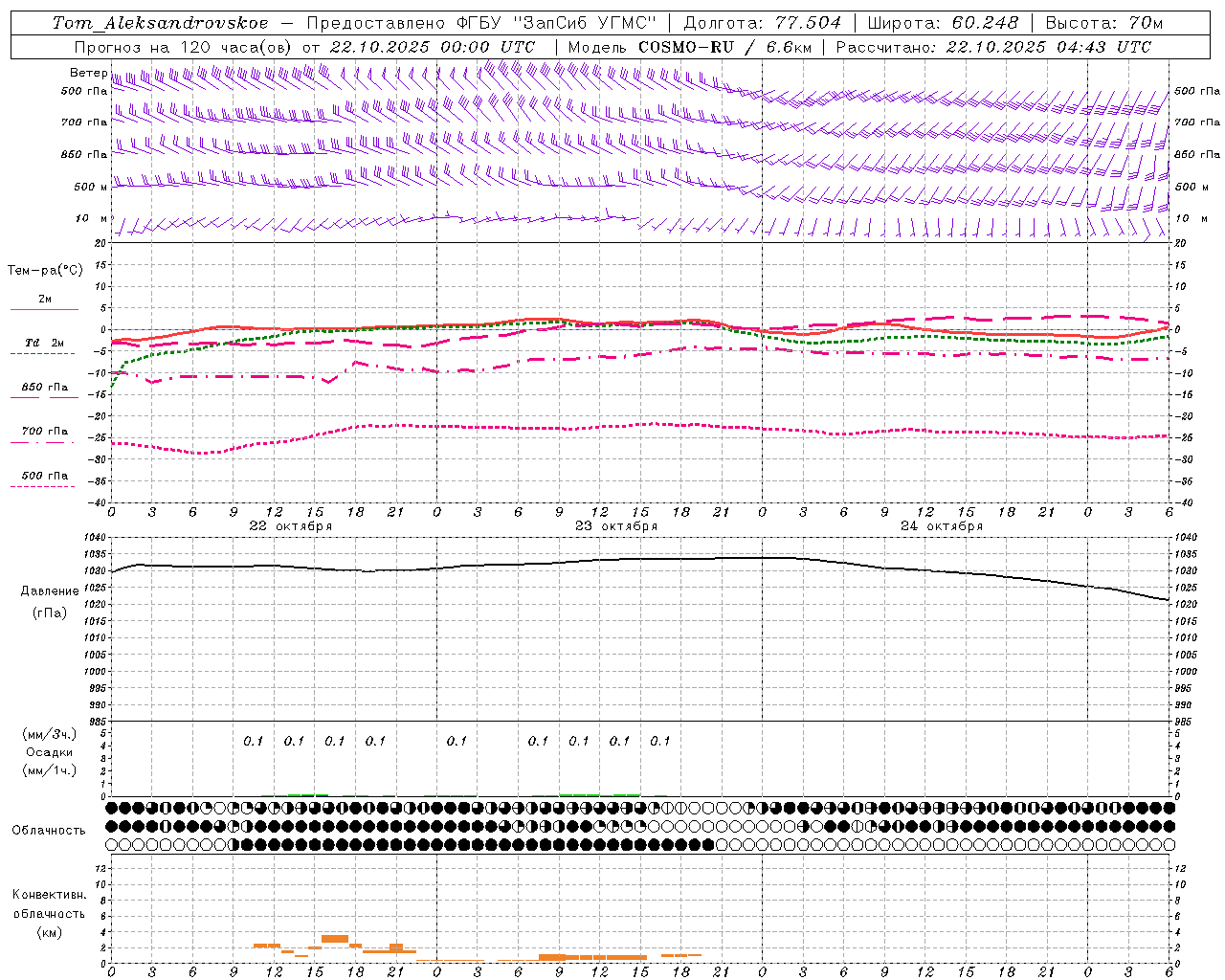Click the 'Ветер' wind panel label
This screenshot has height=980, width=1225.
pos(88,73)
